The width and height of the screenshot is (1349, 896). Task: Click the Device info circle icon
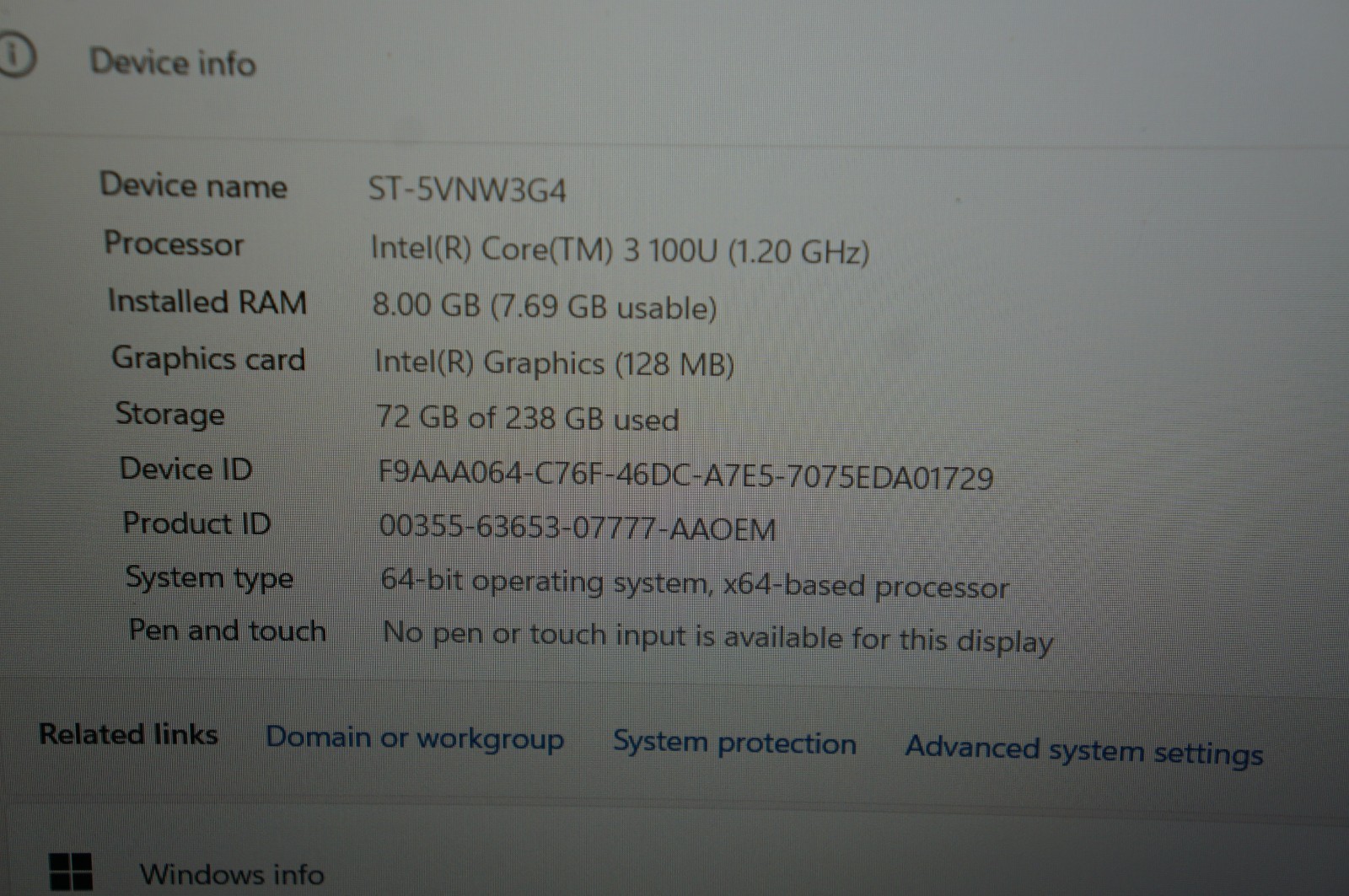16,55
